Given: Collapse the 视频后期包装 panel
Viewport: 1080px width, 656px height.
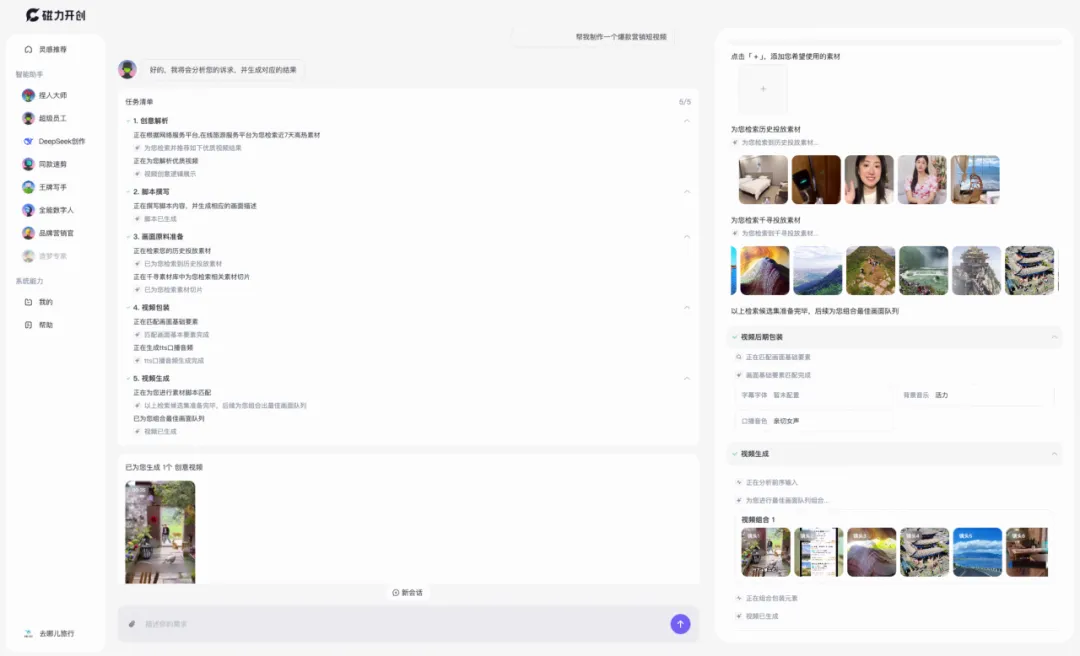Looking at the screenshot, I should pos(1054,337).
